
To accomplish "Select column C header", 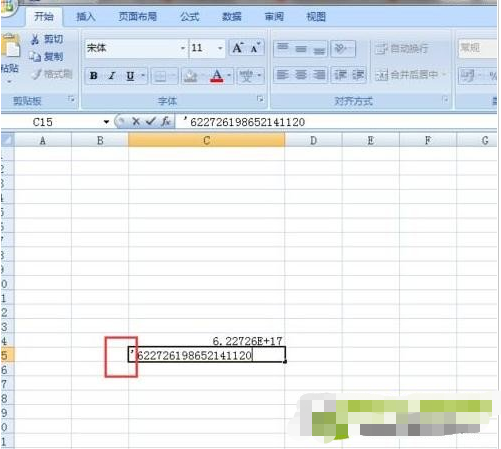I will pos(207,141).
